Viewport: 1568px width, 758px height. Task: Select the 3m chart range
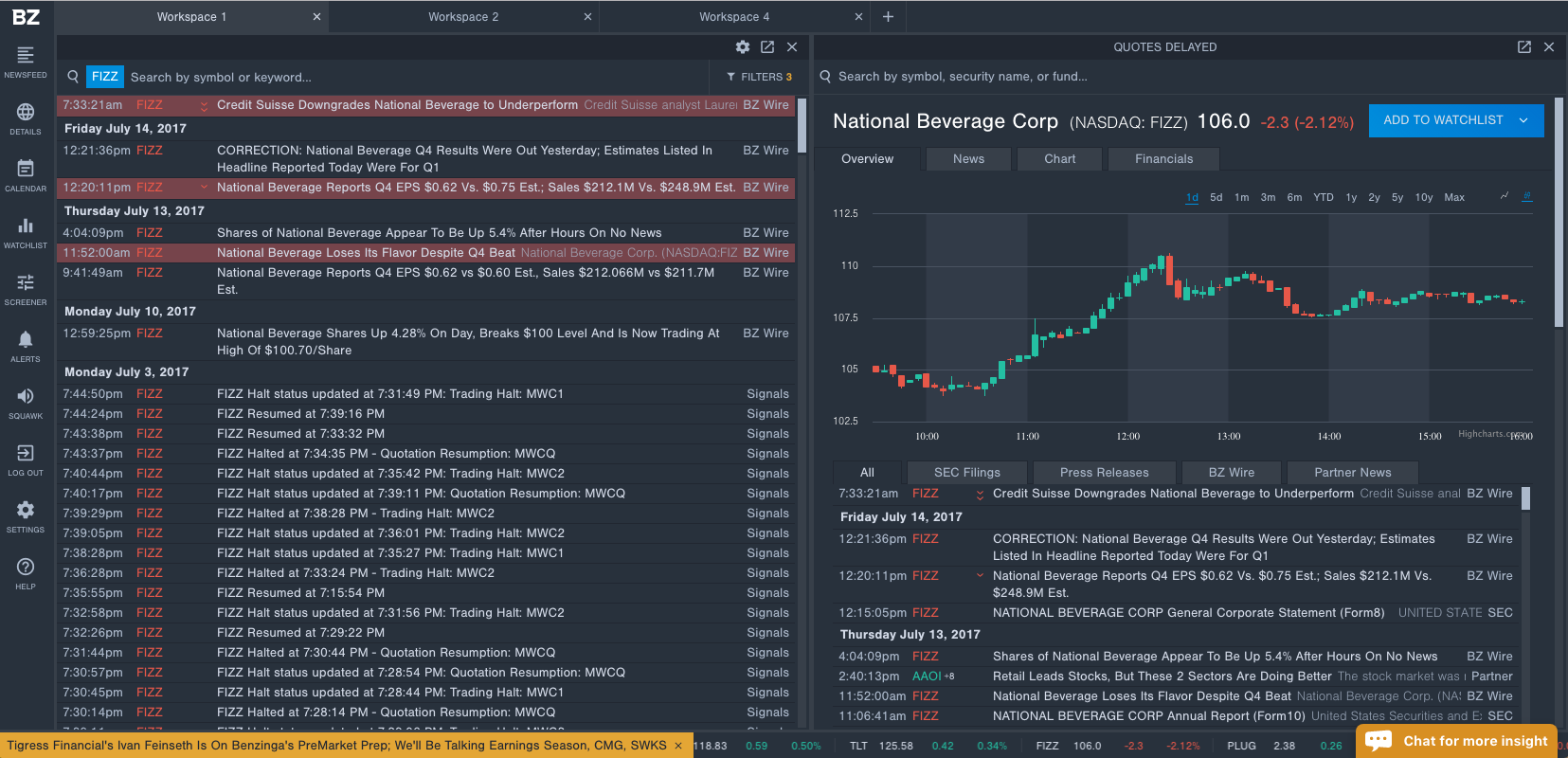click(1268, 197)
